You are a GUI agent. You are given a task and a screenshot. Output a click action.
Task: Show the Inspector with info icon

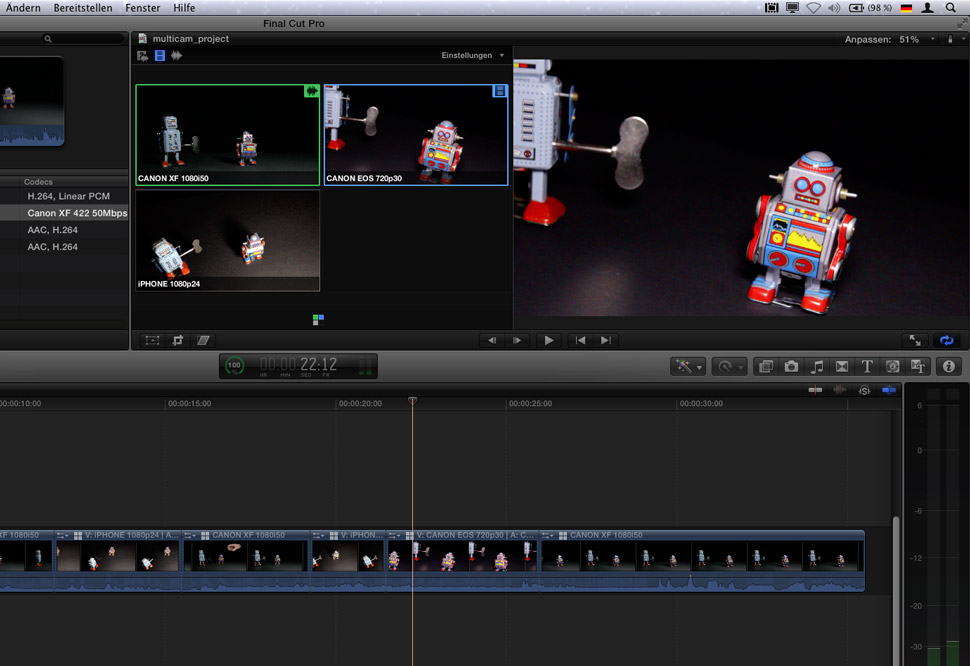[x=949, y=367]
